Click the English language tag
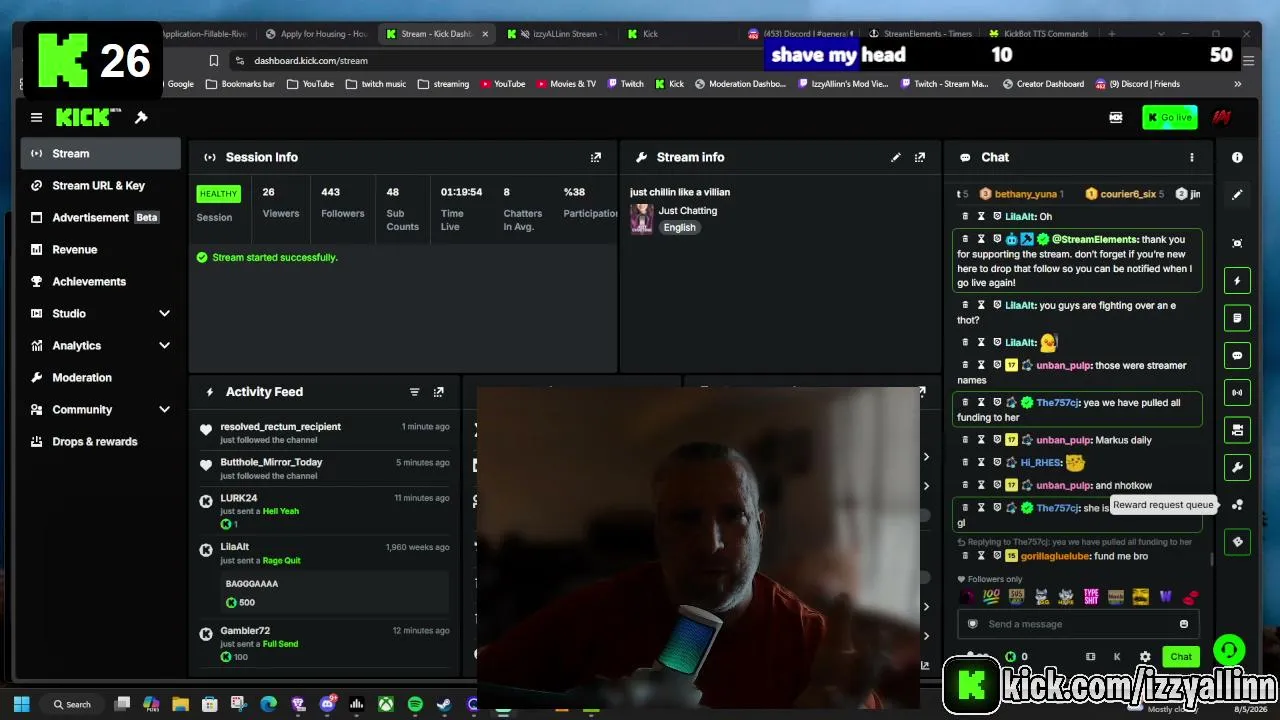The image size is (1280, 720). coord(679,228)
